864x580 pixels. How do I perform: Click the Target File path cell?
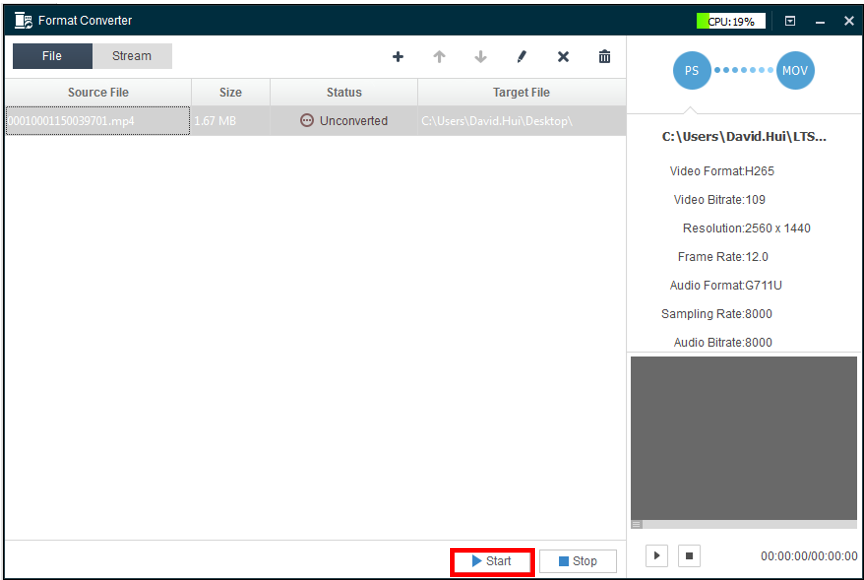(520, 121)
